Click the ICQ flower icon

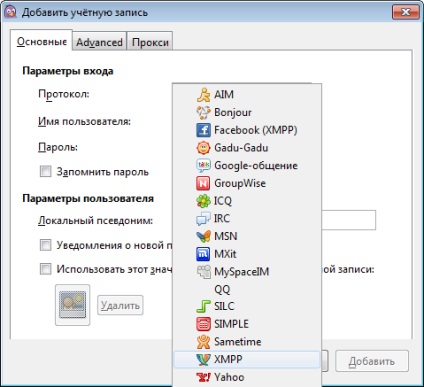click(x=203, y=201)
